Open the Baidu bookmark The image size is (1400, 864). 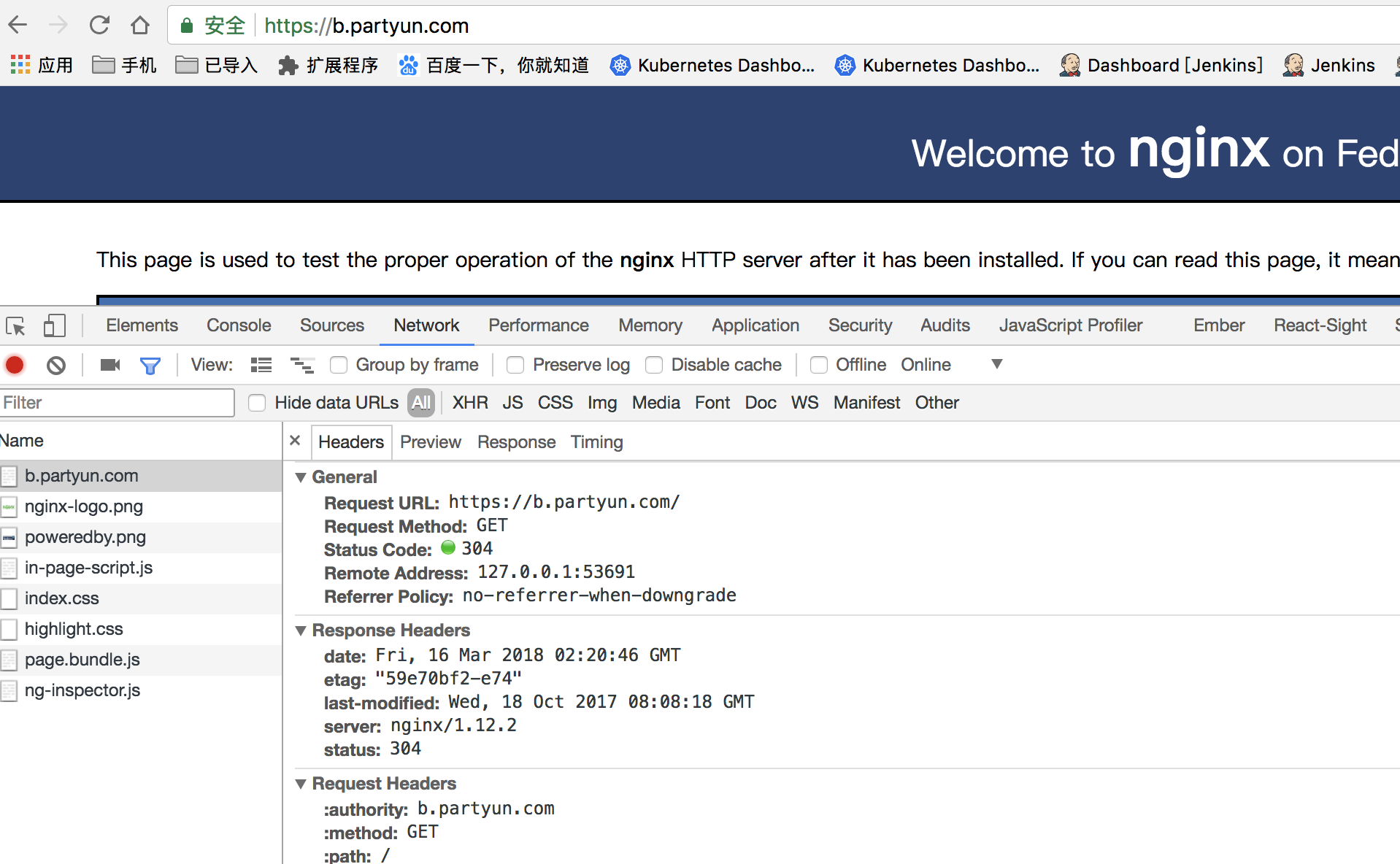(x=493, y=65)
